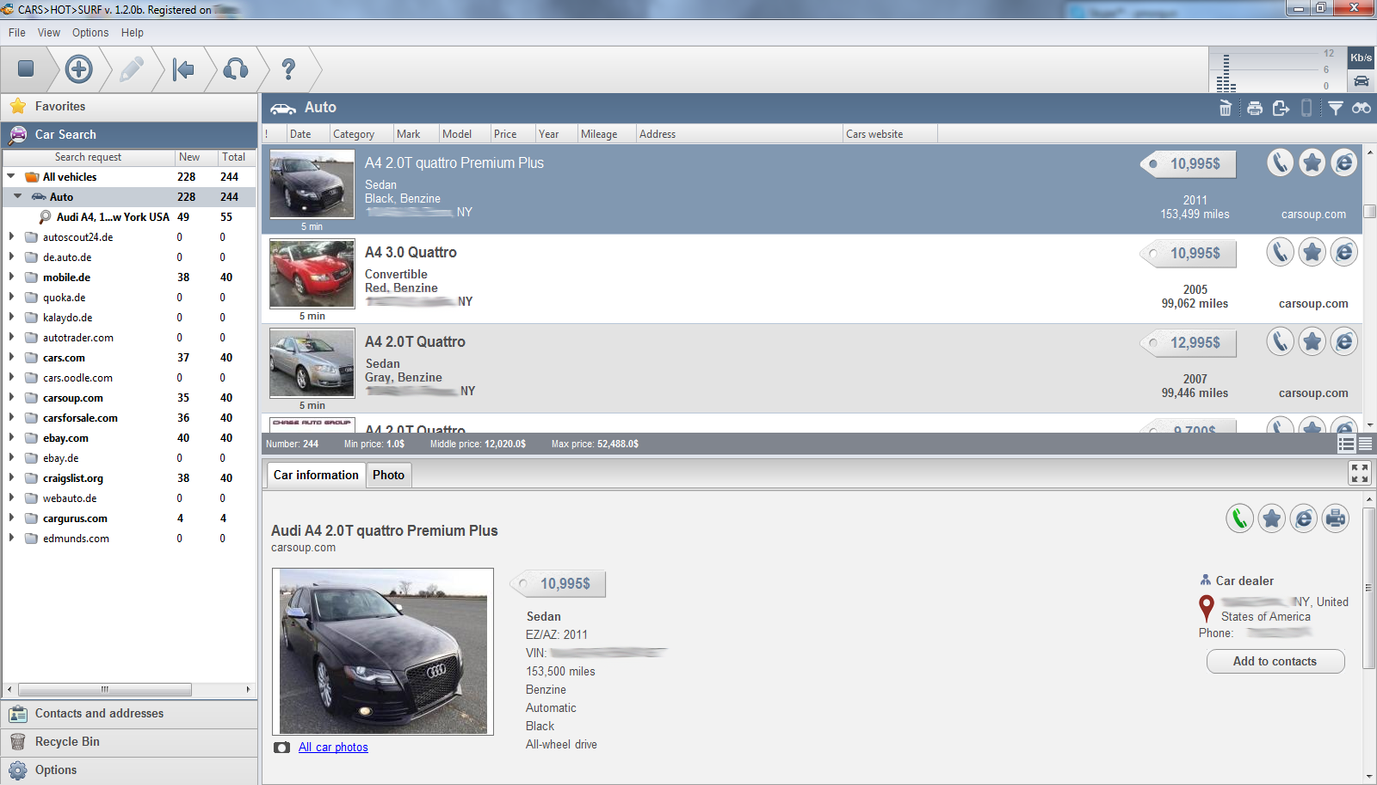Click browser icon in car information panel

(x=1304, y=518)
